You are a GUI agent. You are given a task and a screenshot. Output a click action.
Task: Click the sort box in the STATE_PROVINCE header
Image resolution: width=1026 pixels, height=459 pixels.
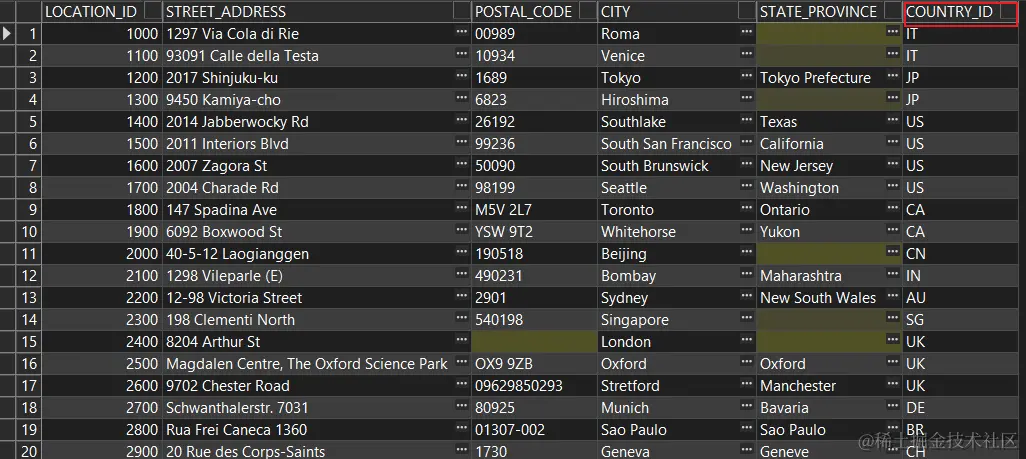(893, 11)
